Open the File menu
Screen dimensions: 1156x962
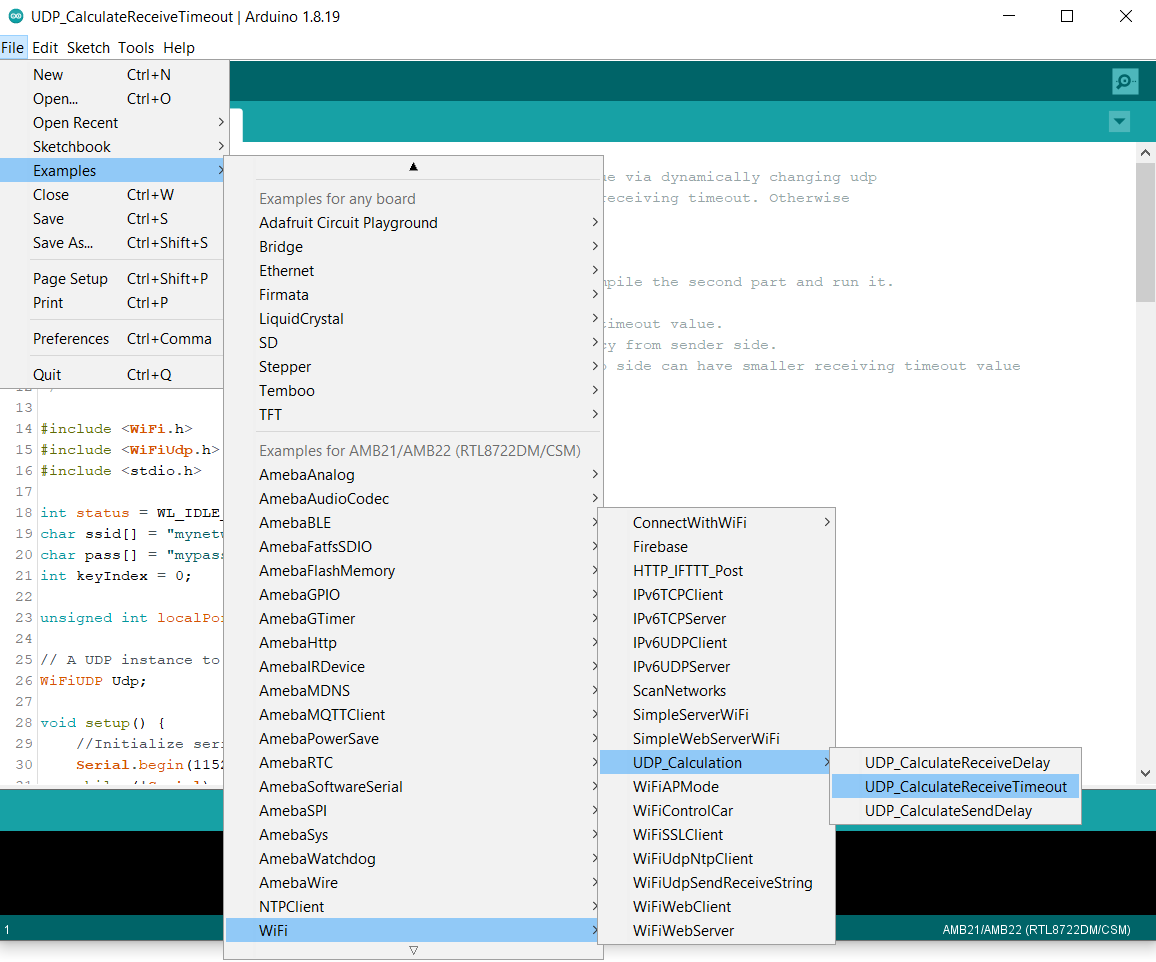13,48
